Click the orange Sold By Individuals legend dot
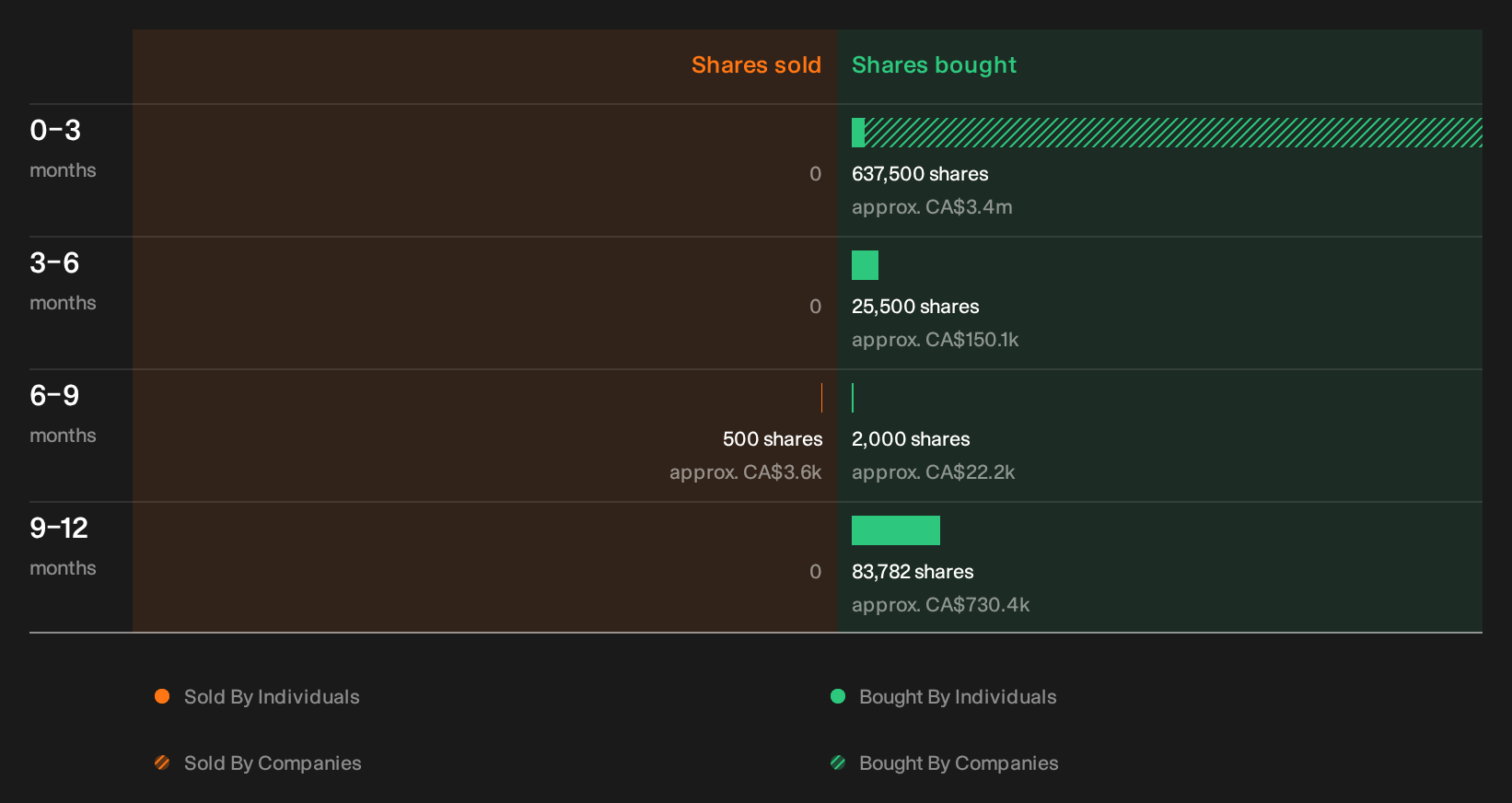This screenshot has height=803, width=1512. point(162,696)
